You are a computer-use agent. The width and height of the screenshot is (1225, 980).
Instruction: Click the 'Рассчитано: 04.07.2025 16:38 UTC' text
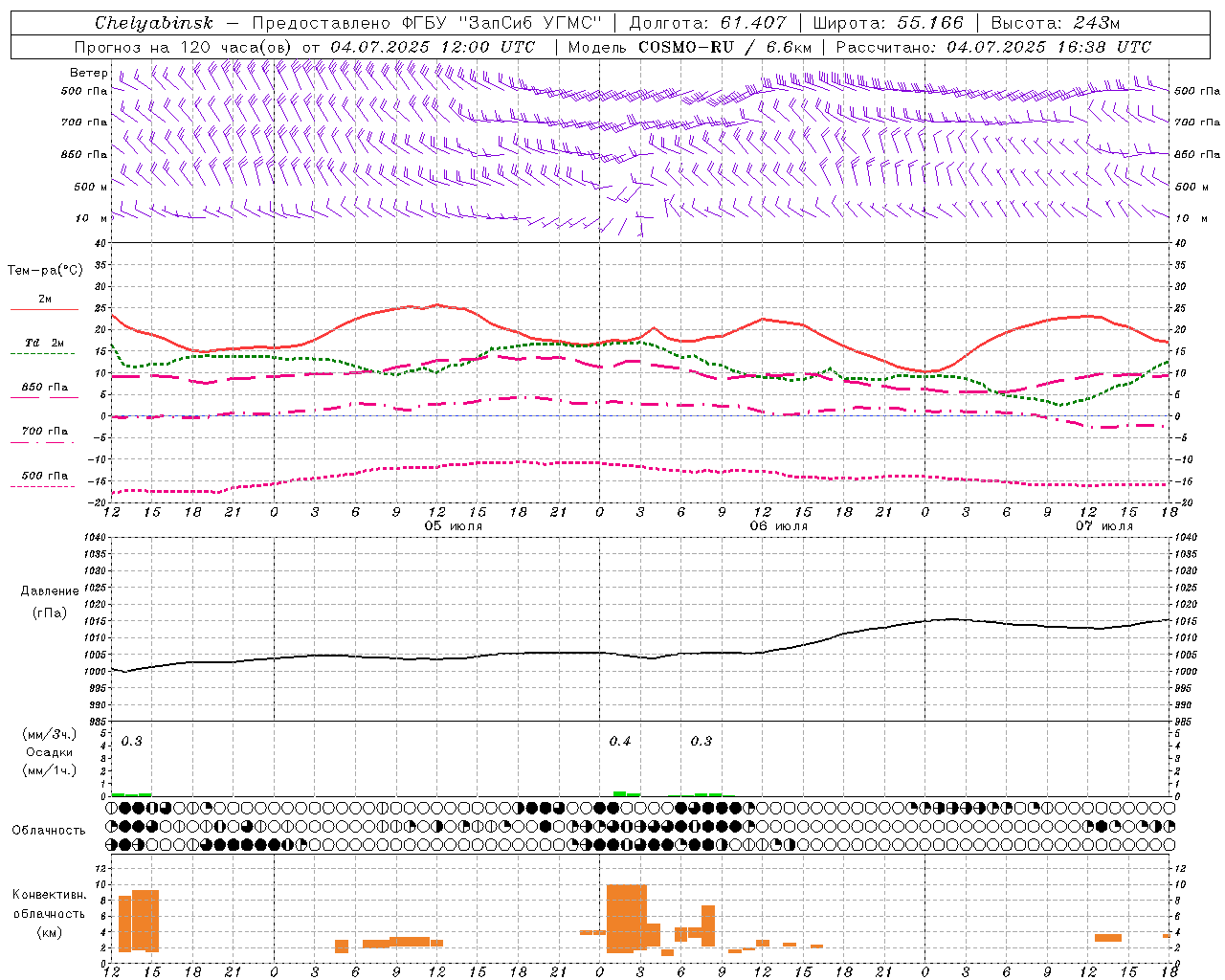993,47
